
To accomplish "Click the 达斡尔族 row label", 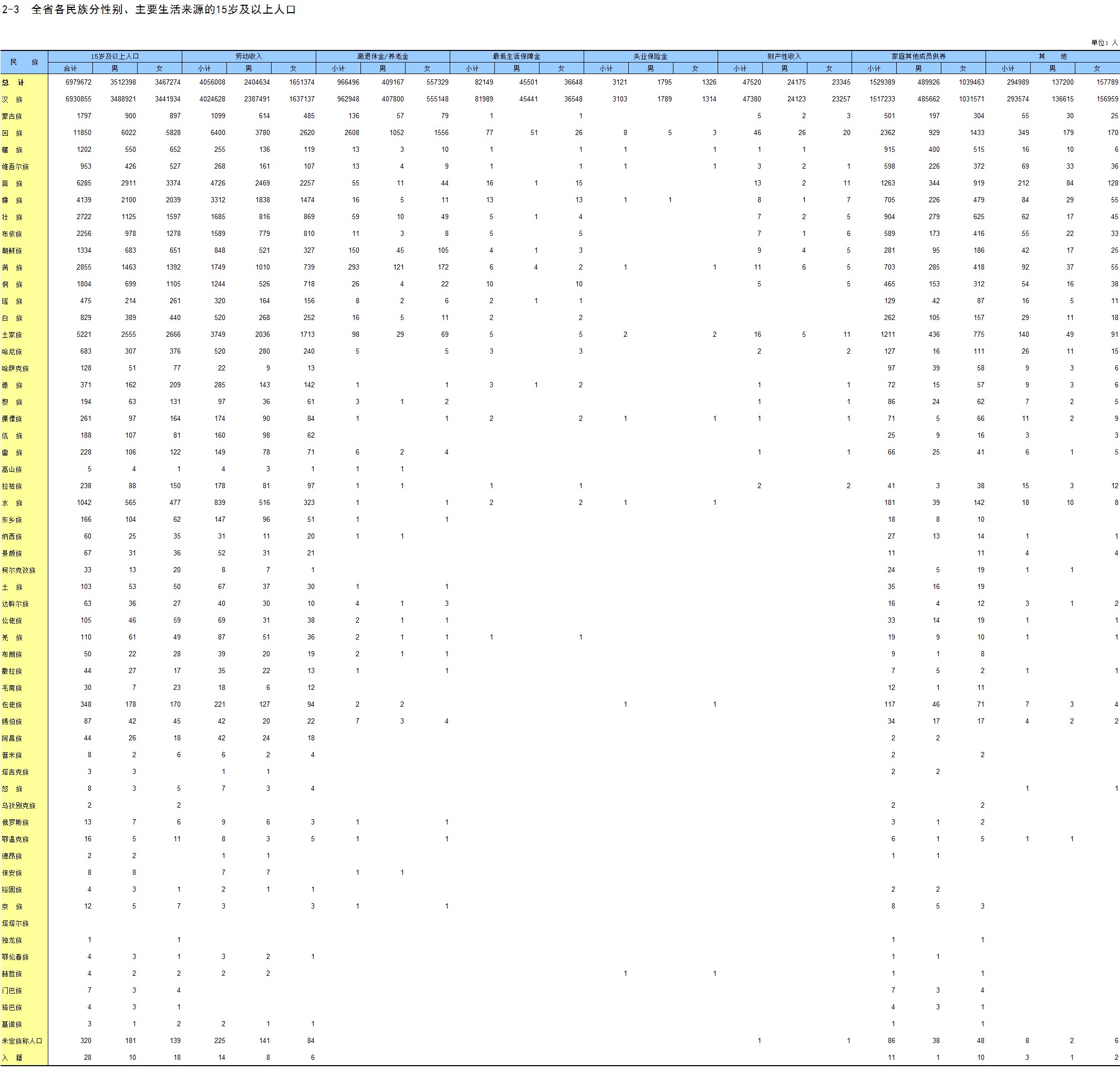I will click(15, 604).
